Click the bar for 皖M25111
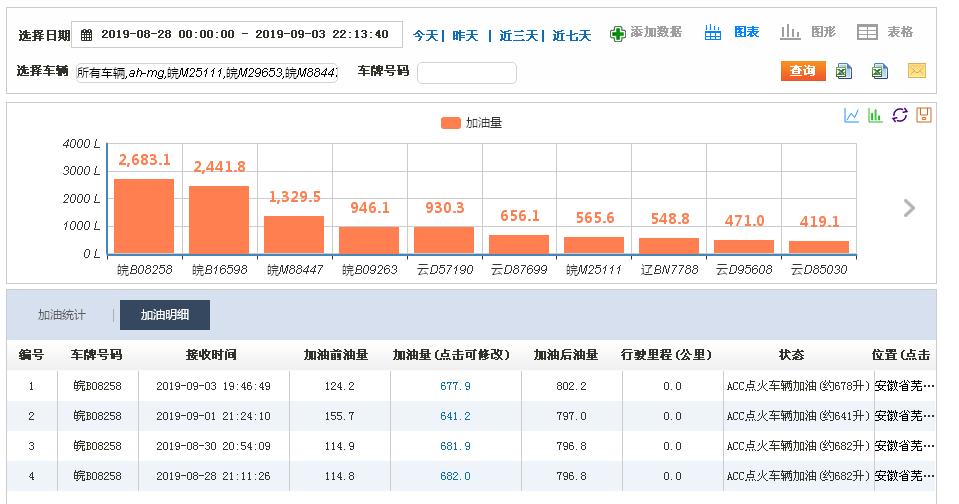Viewport: 959px width, 504px height. tap(594, 246)
